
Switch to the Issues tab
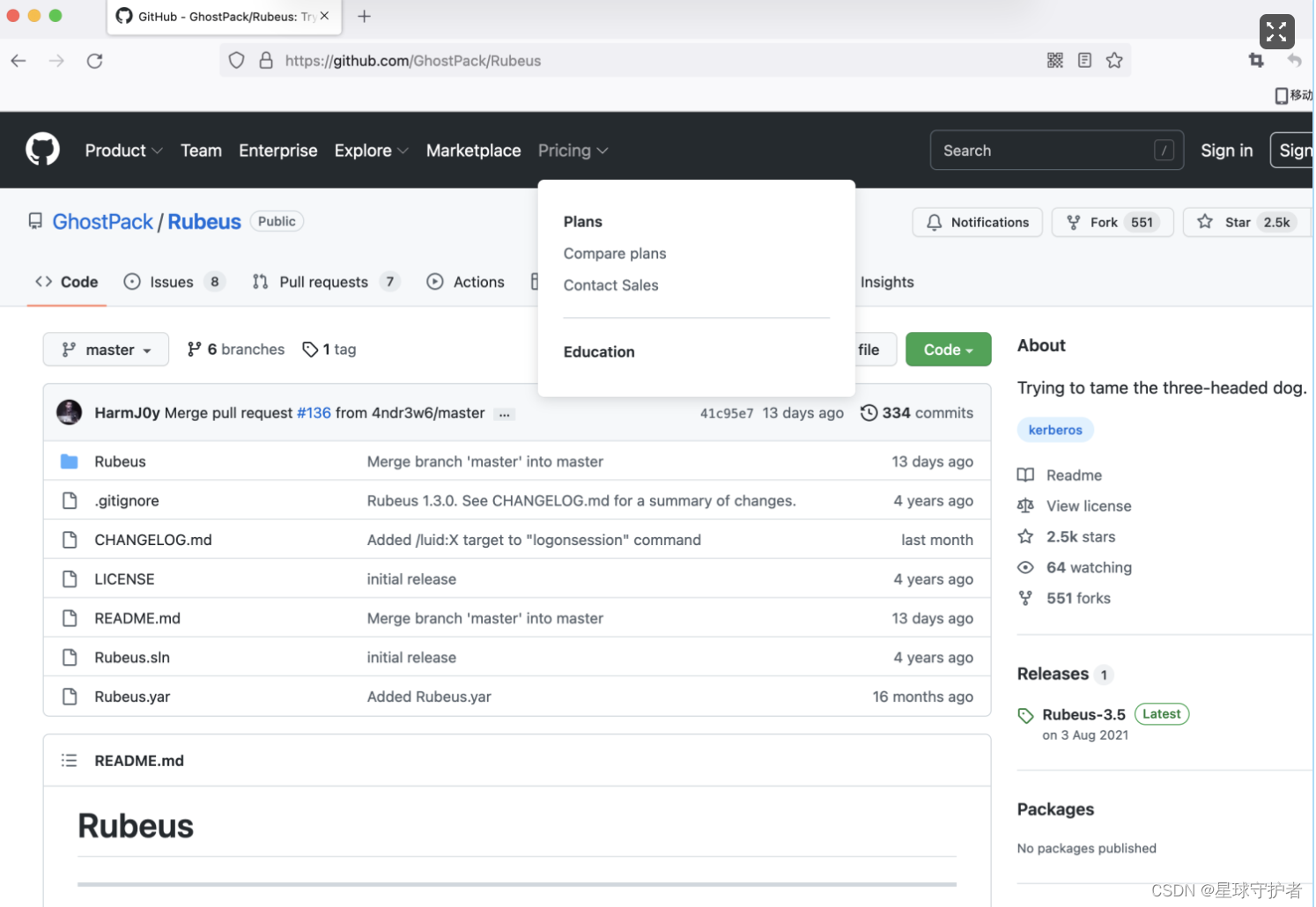point(174,282)
